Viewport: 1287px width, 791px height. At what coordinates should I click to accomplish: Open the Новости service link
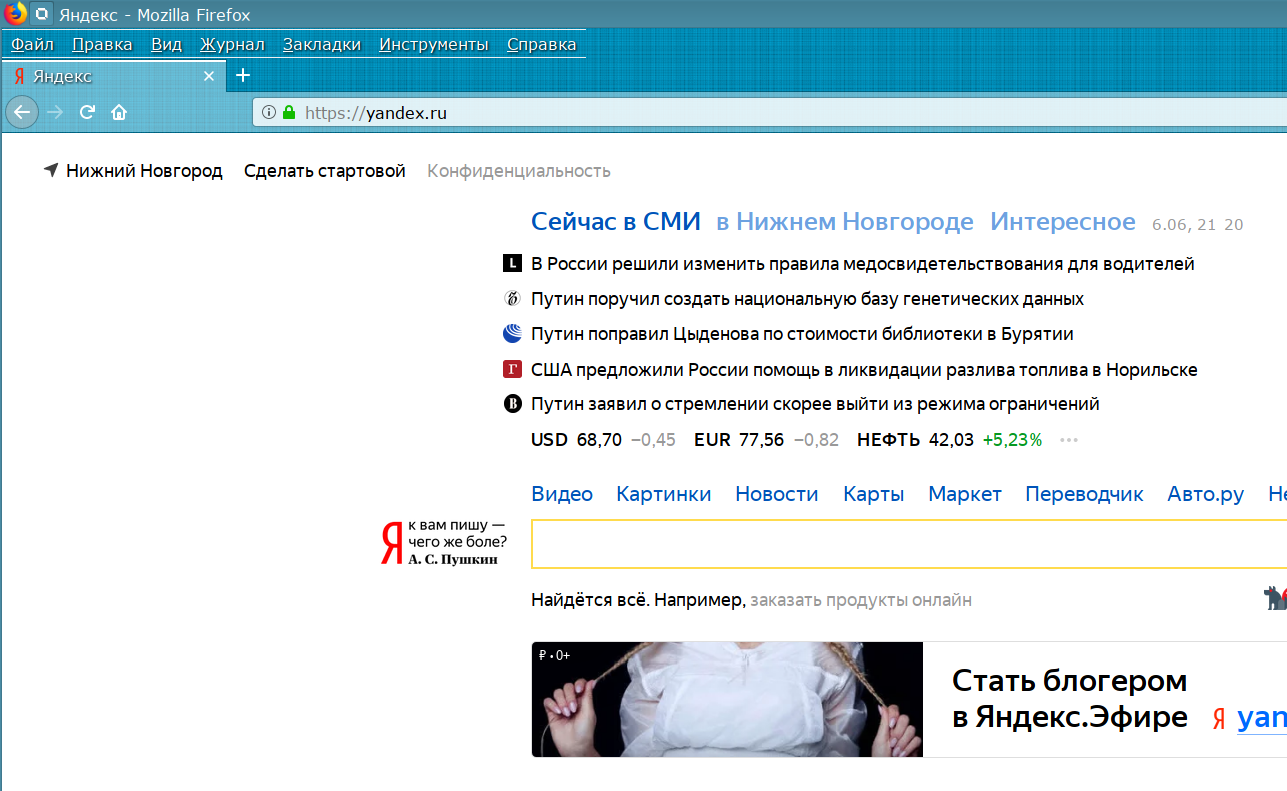point(777,494)
